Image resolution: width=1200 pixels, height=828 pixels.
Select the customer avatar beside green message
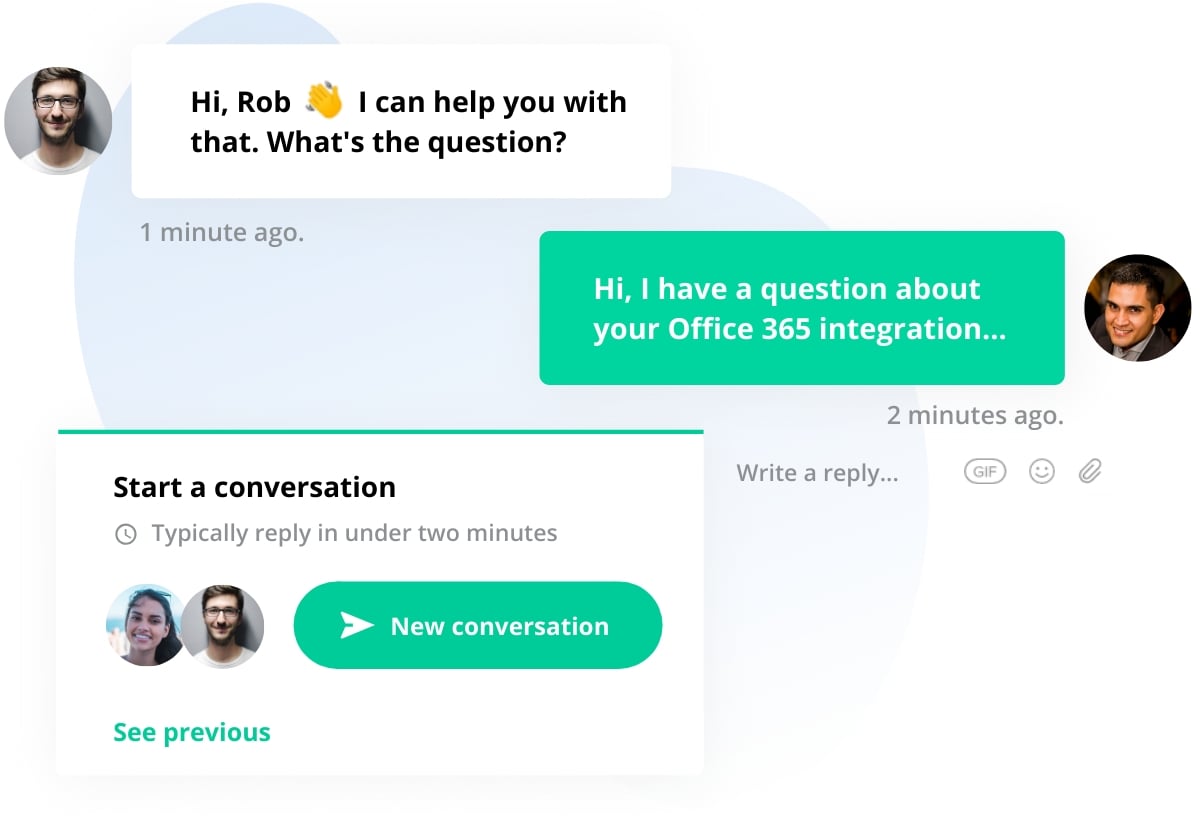1137,308
